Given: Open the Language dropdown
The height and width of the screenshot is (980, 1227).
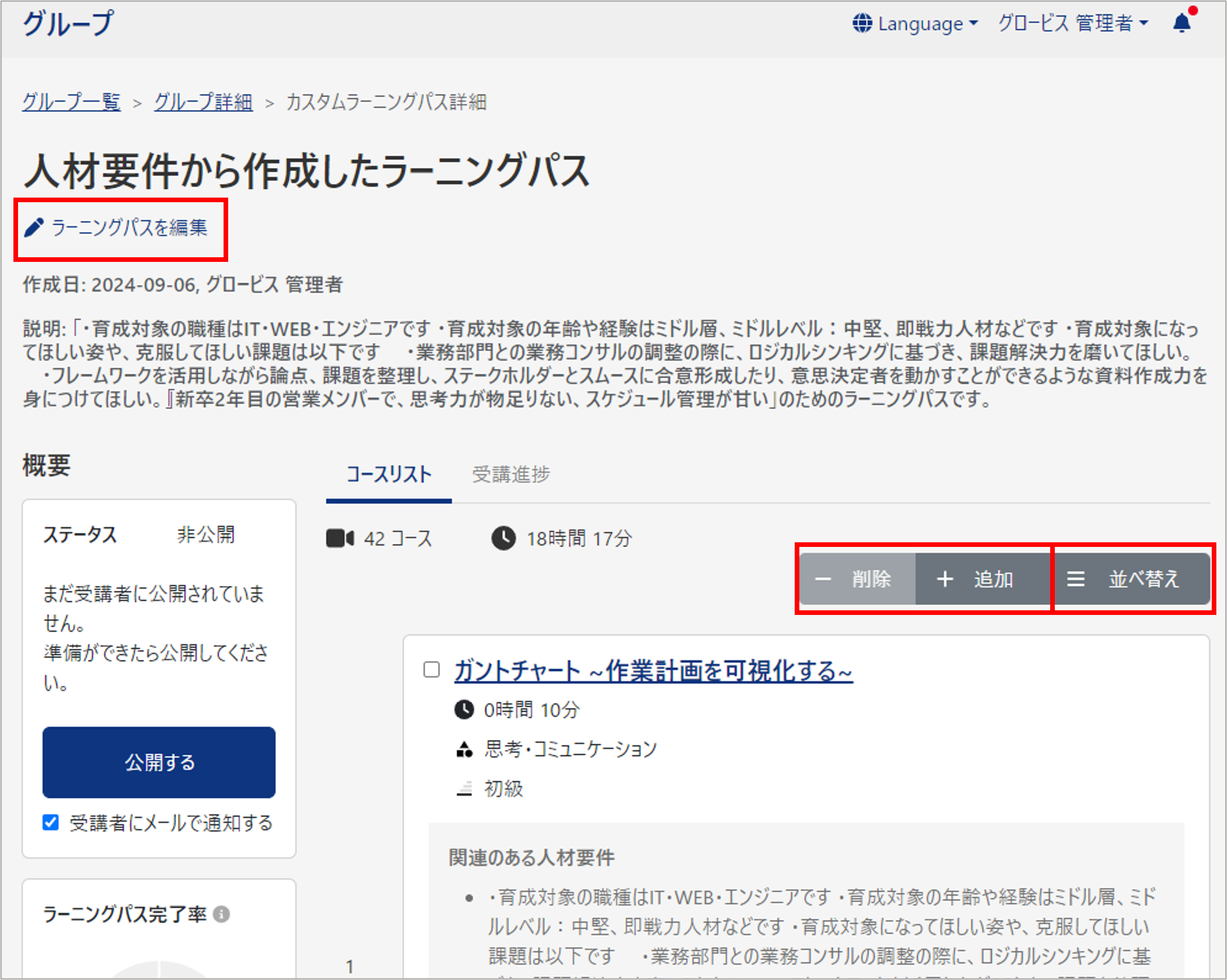Looking at the screenshot, I should click(x=916, y=23).
